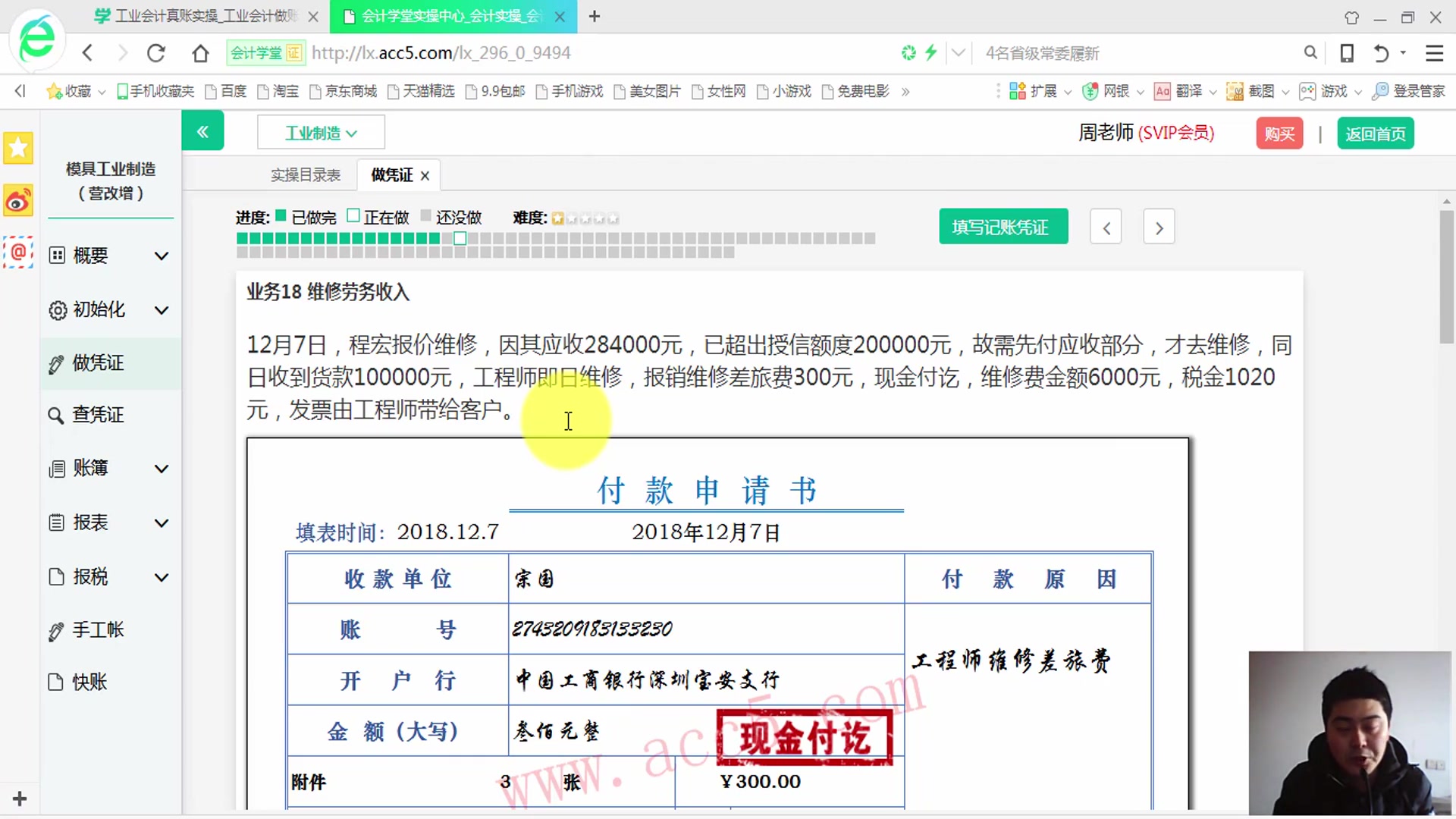This screenshot has height=819, width=1456.
Task: Expand the 初始化 sidebar section
Action: (99, 309)
